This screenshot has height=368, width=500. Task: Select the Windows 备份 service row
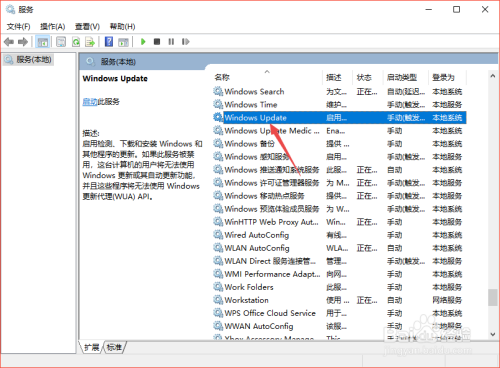(339, 143)
